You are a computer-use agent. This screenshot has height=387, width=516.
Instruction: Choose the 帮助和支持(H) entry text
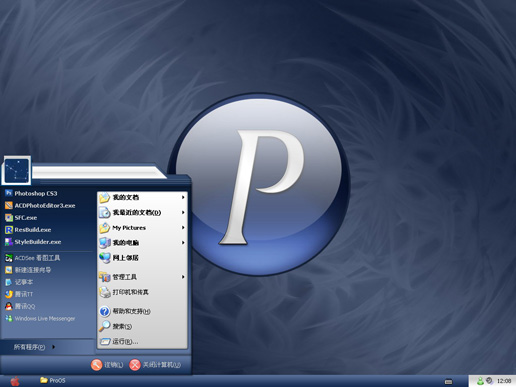tap(131, 311)
